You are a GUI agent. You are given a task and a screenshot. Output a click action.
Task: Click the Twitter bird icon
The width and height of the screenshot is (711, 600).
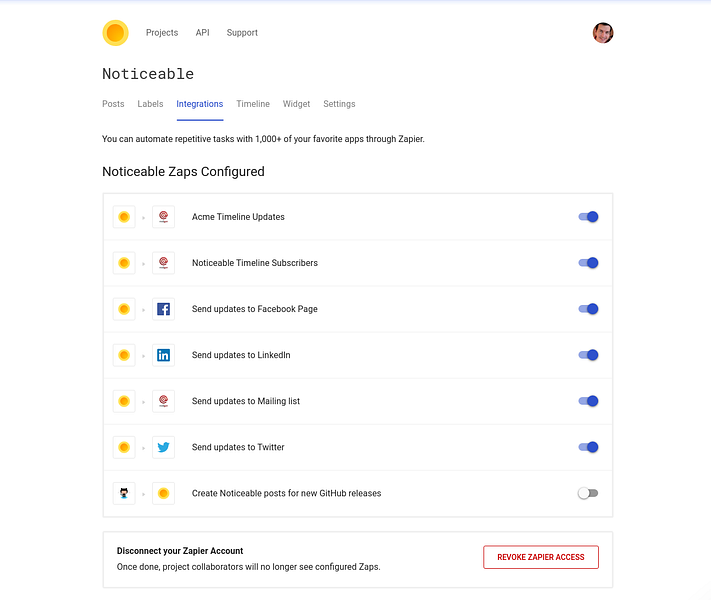coord(163,447)
